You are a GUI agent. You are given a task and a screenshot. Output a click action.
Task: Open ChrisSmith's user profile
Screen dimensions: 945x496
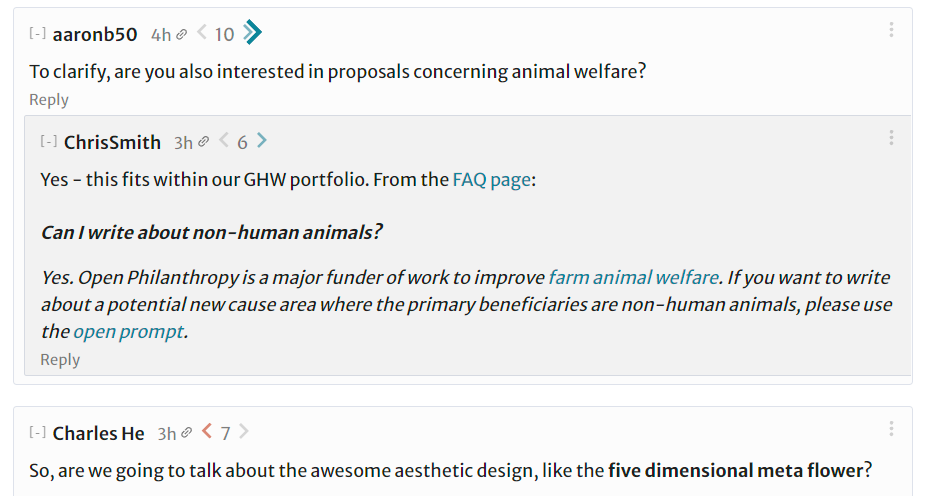point(112,142)
